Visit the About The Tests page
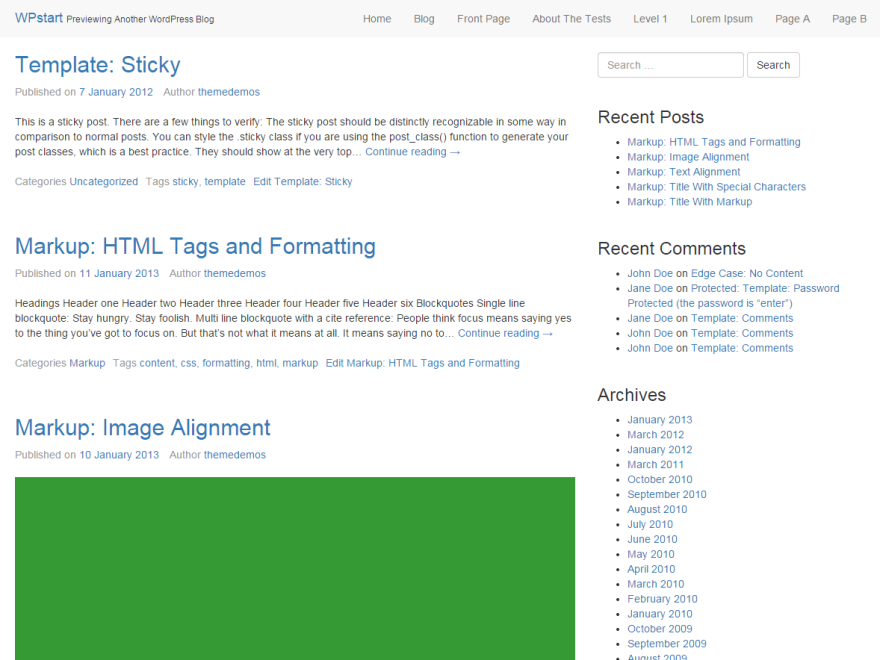The image size is (880, 660). pos(571,18)
